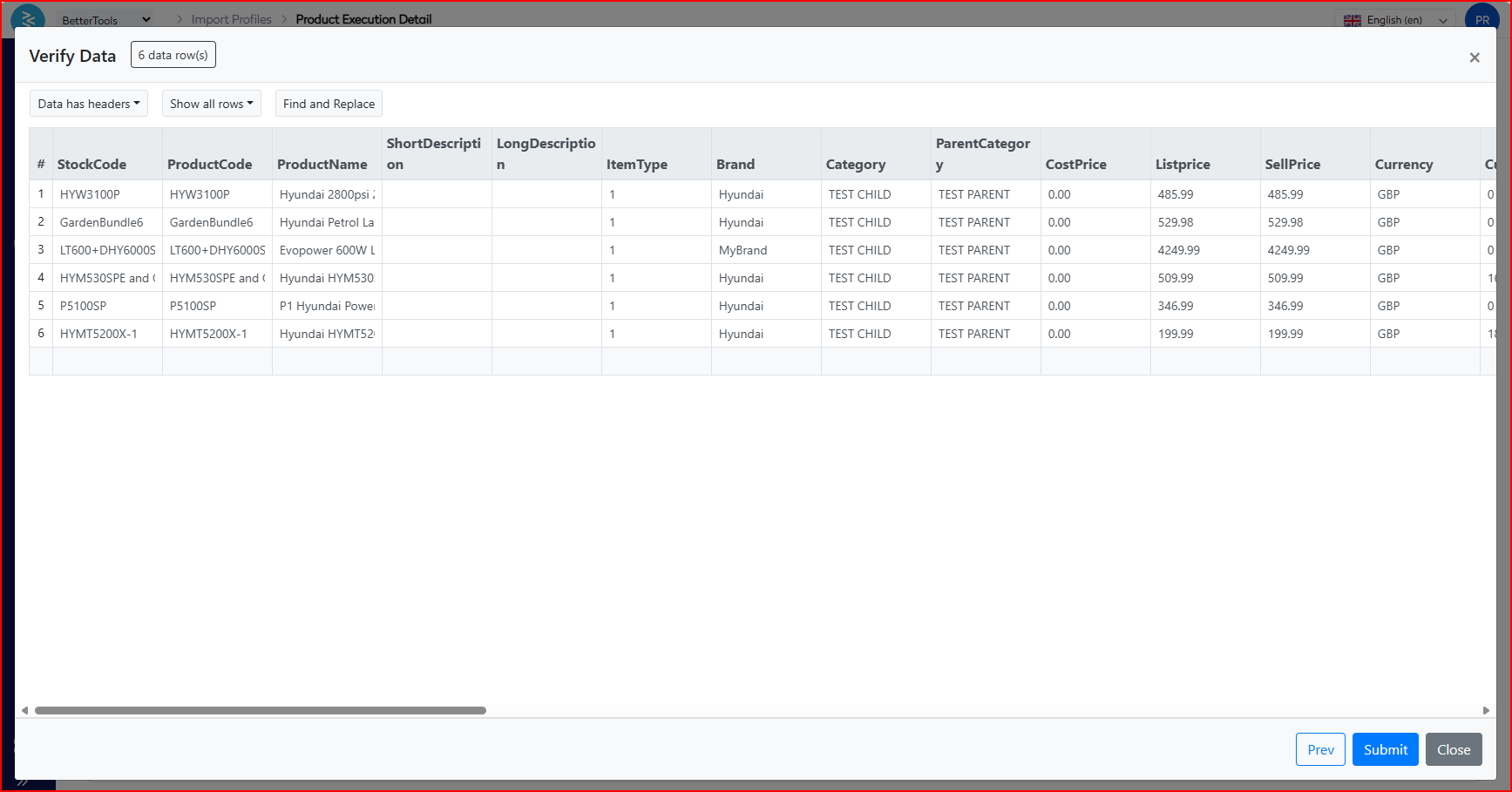Expand the BetterTools workspace dropdown

pos(105,19)
